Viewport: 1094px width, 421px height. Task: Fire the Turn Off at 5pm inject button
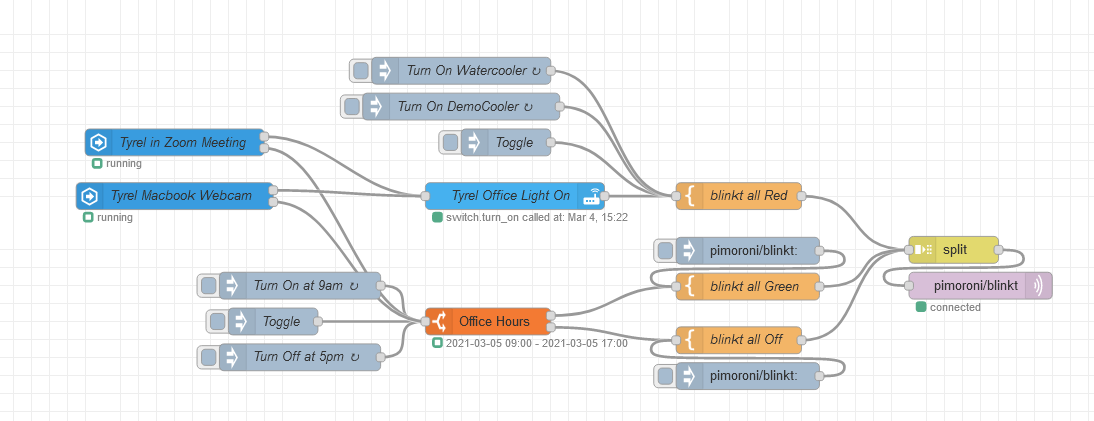[x=209, y=357]
